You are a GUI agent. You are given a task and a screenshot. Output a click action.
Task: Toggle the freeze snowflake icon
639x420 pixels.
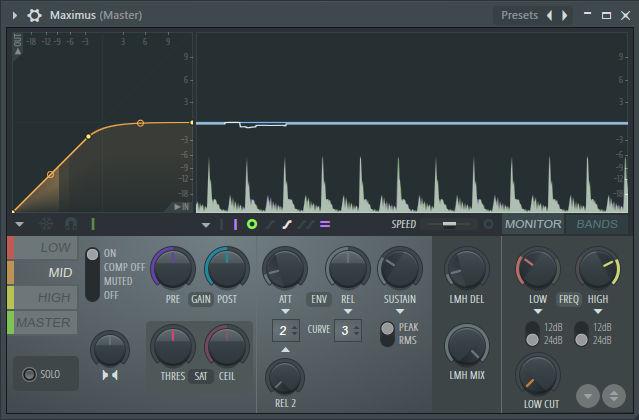click(x=46, y=224)
